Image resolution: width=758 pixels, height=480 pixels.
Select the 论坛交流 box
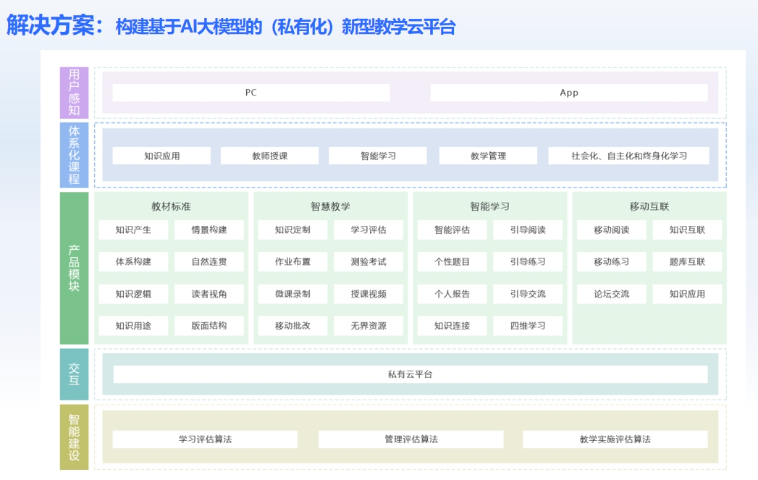point(612,294)
